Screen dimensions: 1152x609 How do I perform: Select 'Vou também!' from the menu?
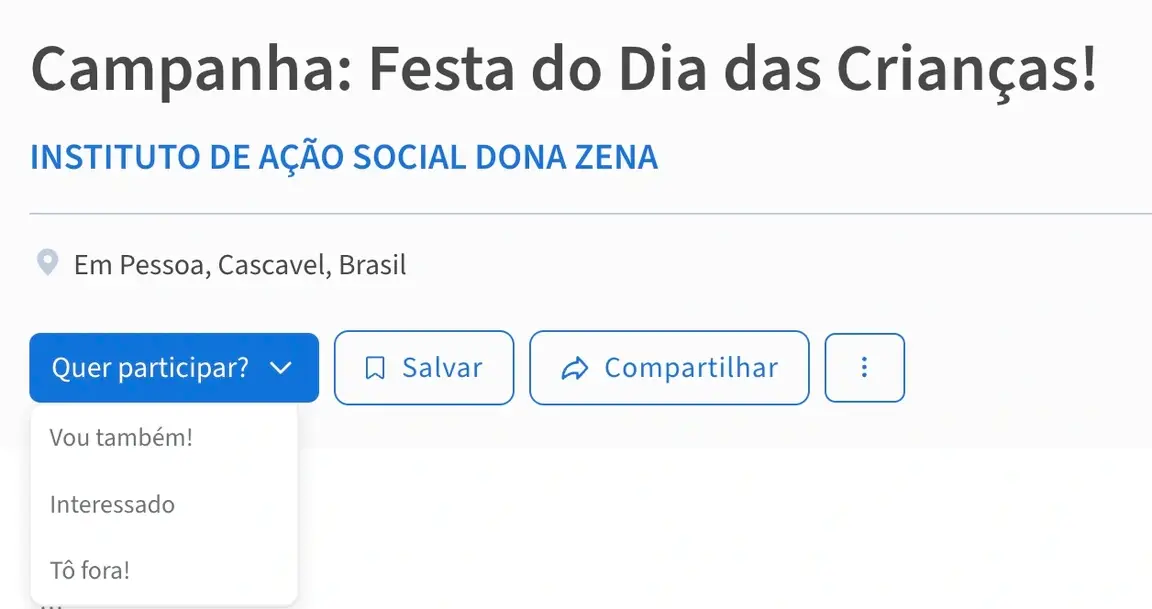[121, 437]
